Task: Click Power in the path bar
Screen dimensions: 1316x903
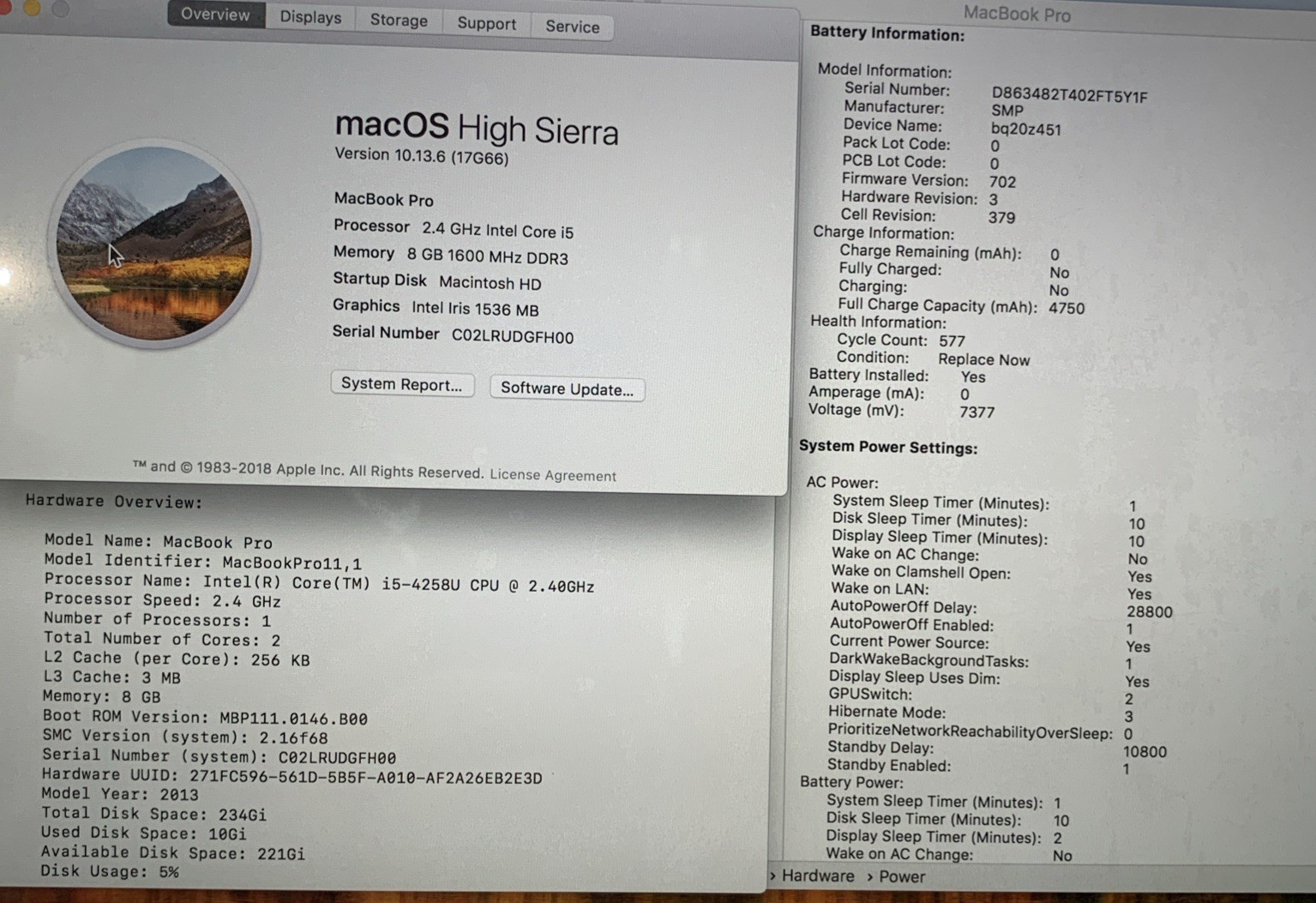Action: pos(902,876)
